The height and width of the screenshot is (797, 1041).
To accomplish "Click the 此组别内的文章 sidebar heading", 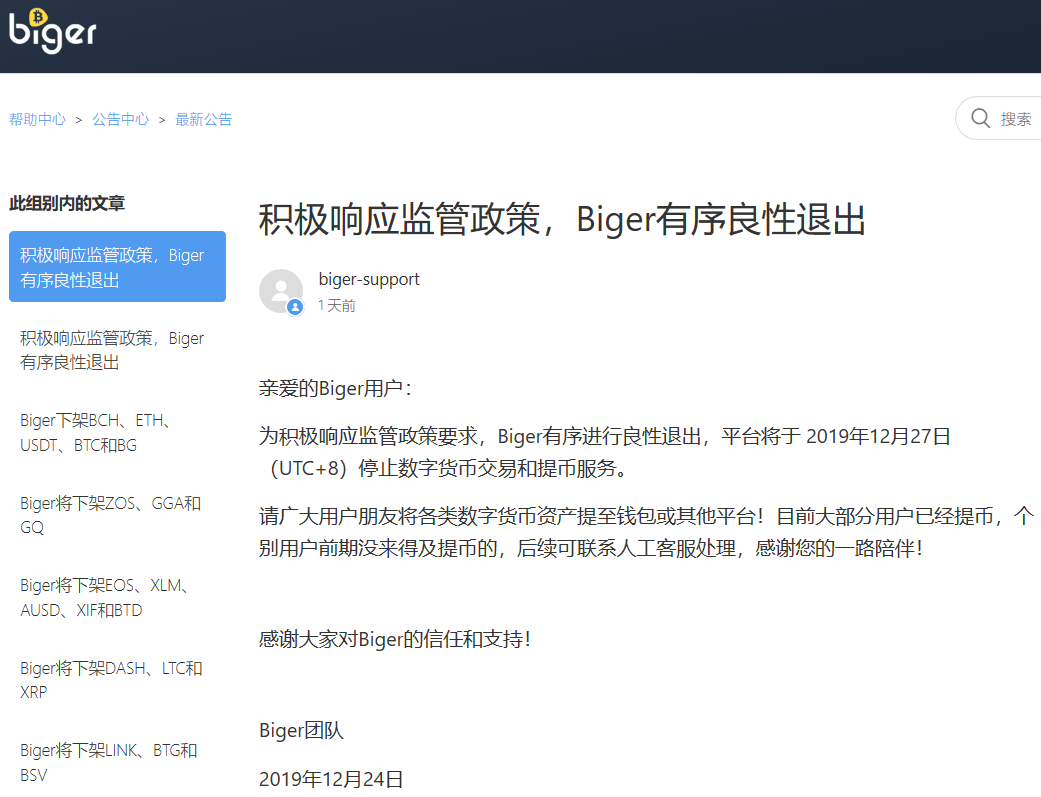I will click(67, 203).
